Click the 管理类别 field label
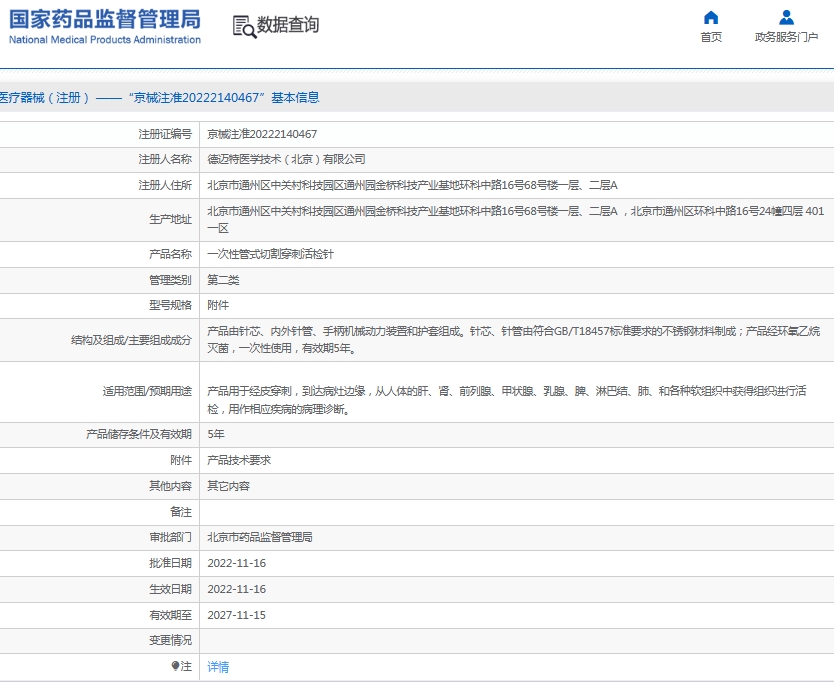 (170, 280)
